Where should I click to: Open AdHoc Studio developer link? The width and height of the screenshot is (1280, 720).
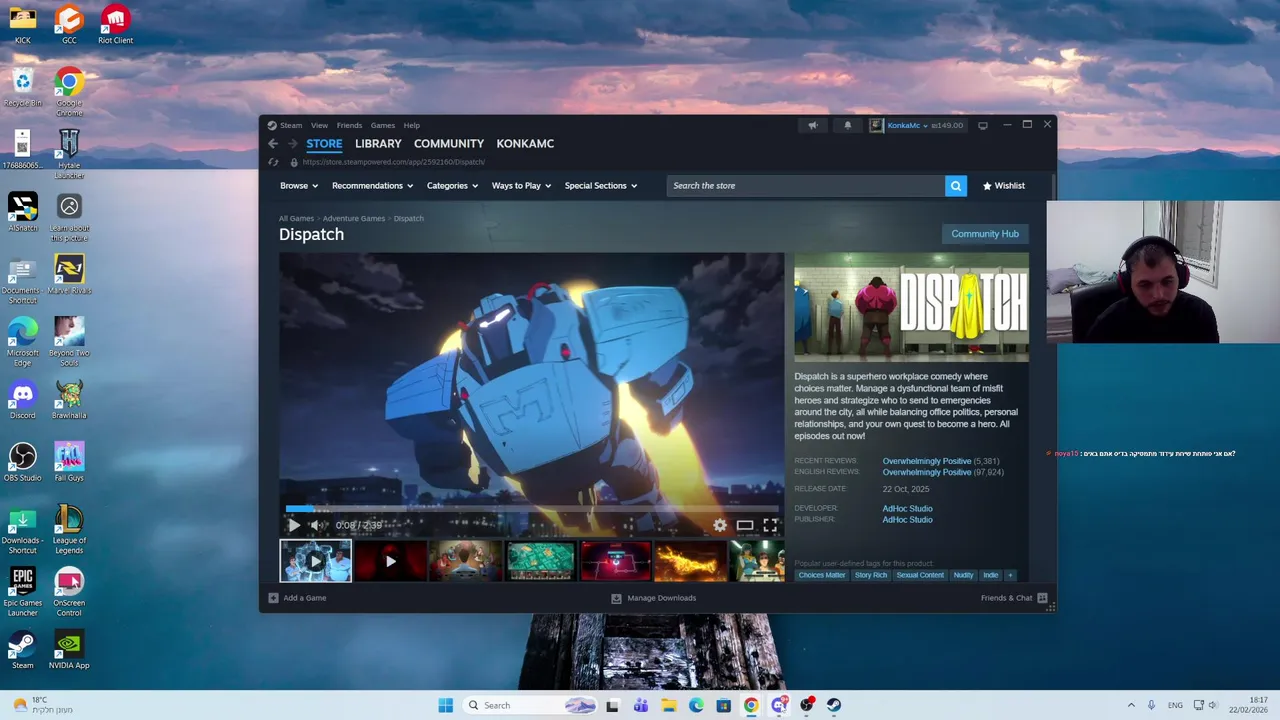[907, 508]
